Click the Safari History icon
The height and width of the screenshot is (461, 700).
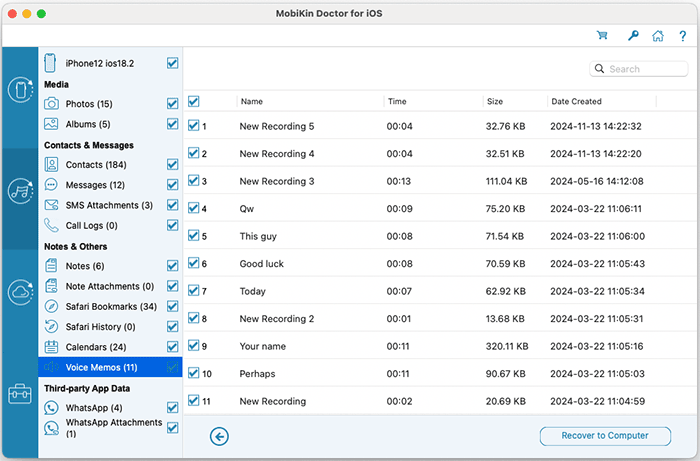click(51, 326)
